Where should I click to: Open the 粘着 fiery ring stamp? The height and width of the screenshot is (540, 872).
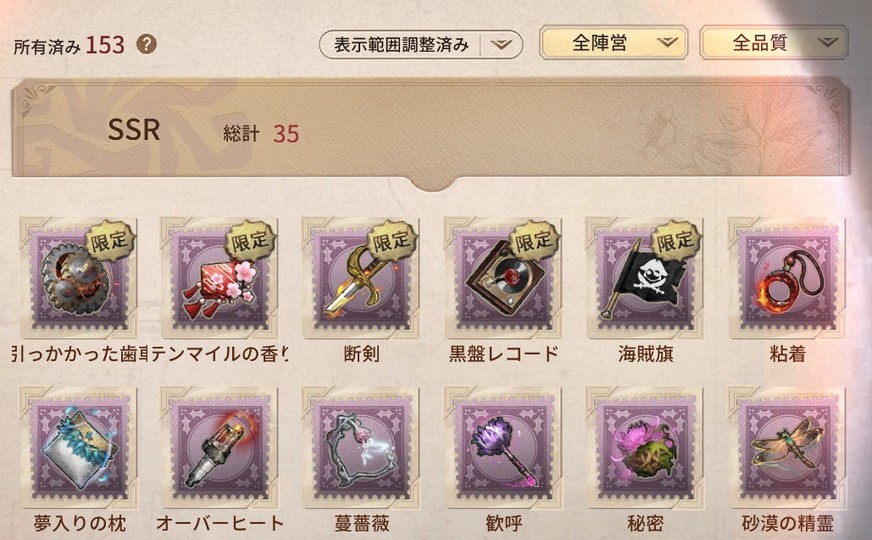[787, 278]
